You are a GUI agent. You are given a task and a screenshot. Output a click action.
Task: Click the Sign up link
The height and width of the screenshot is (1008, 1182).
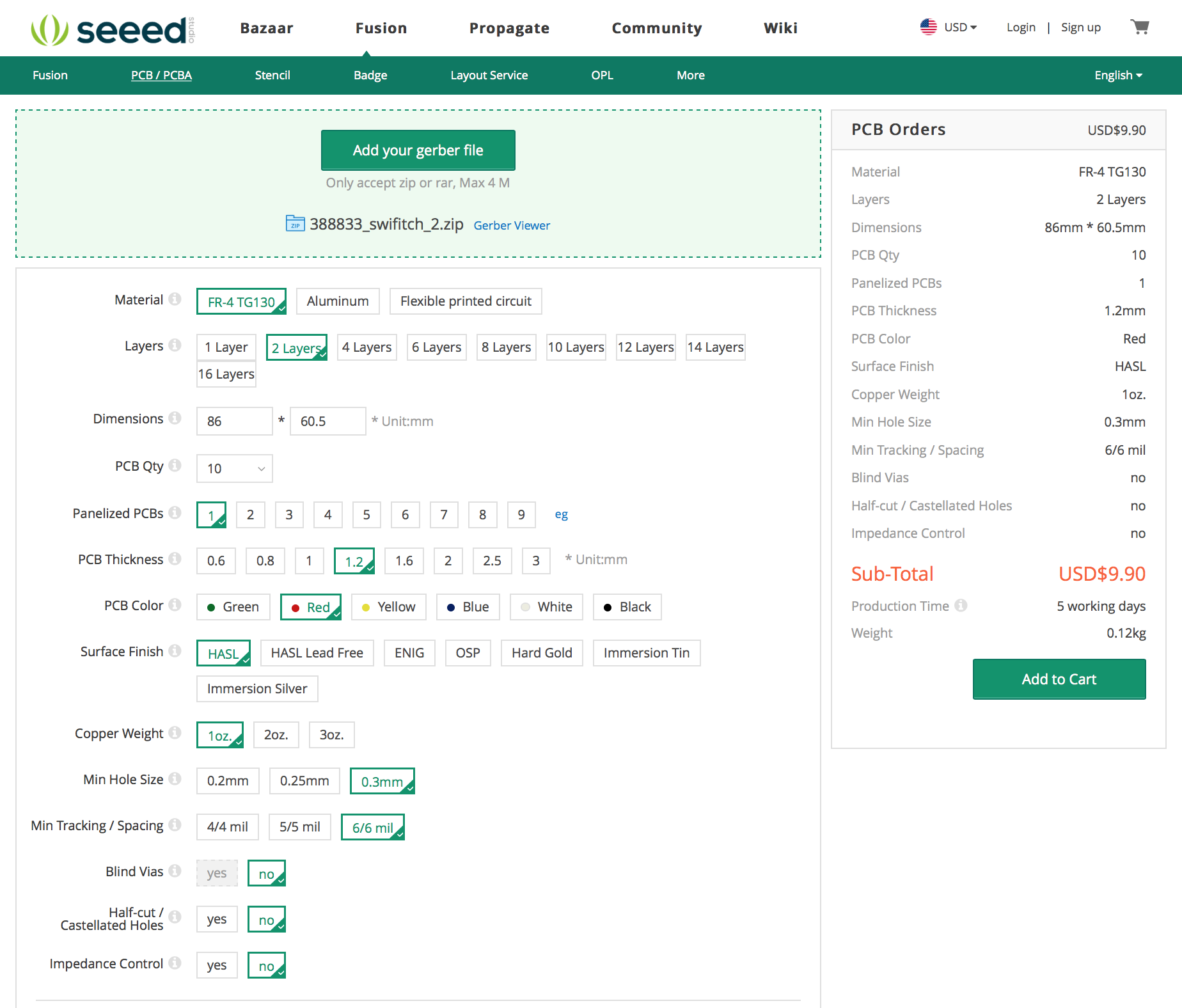[x=1081, y=28]
